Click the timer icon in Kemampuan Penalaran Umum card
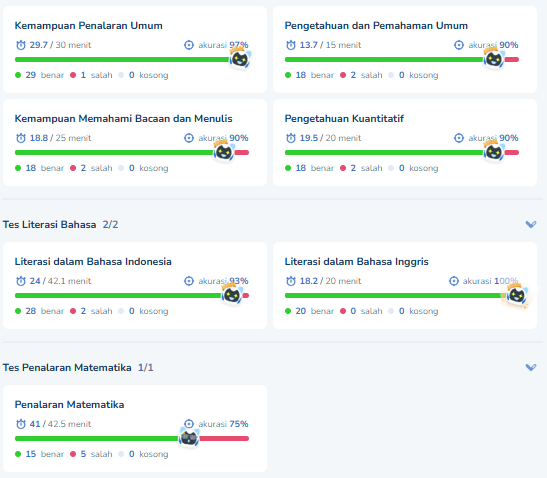 [x=21, y=45]
